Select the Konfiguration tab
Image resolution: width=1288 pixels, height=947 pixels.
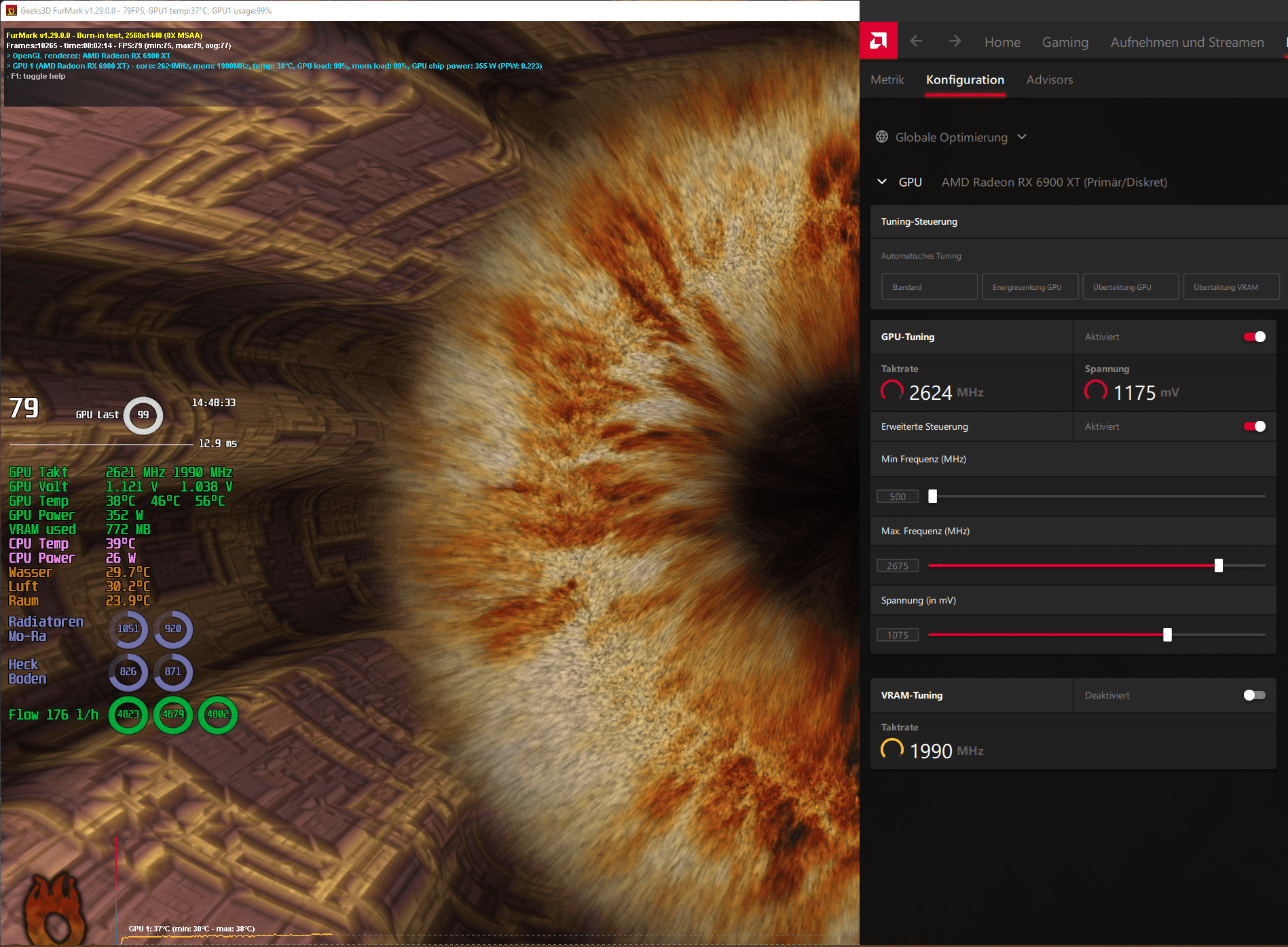[x=965, y=79]
